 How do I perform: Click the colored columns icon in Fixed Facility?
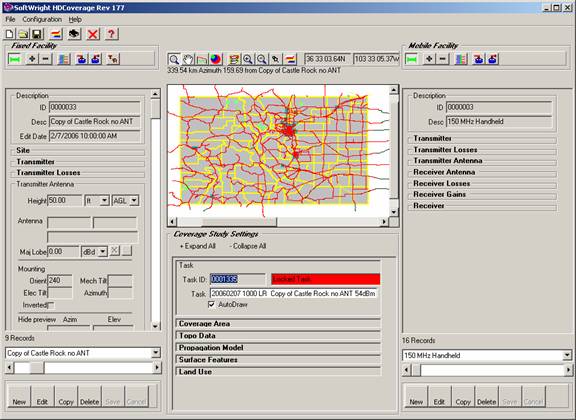(x=64, y=59)
